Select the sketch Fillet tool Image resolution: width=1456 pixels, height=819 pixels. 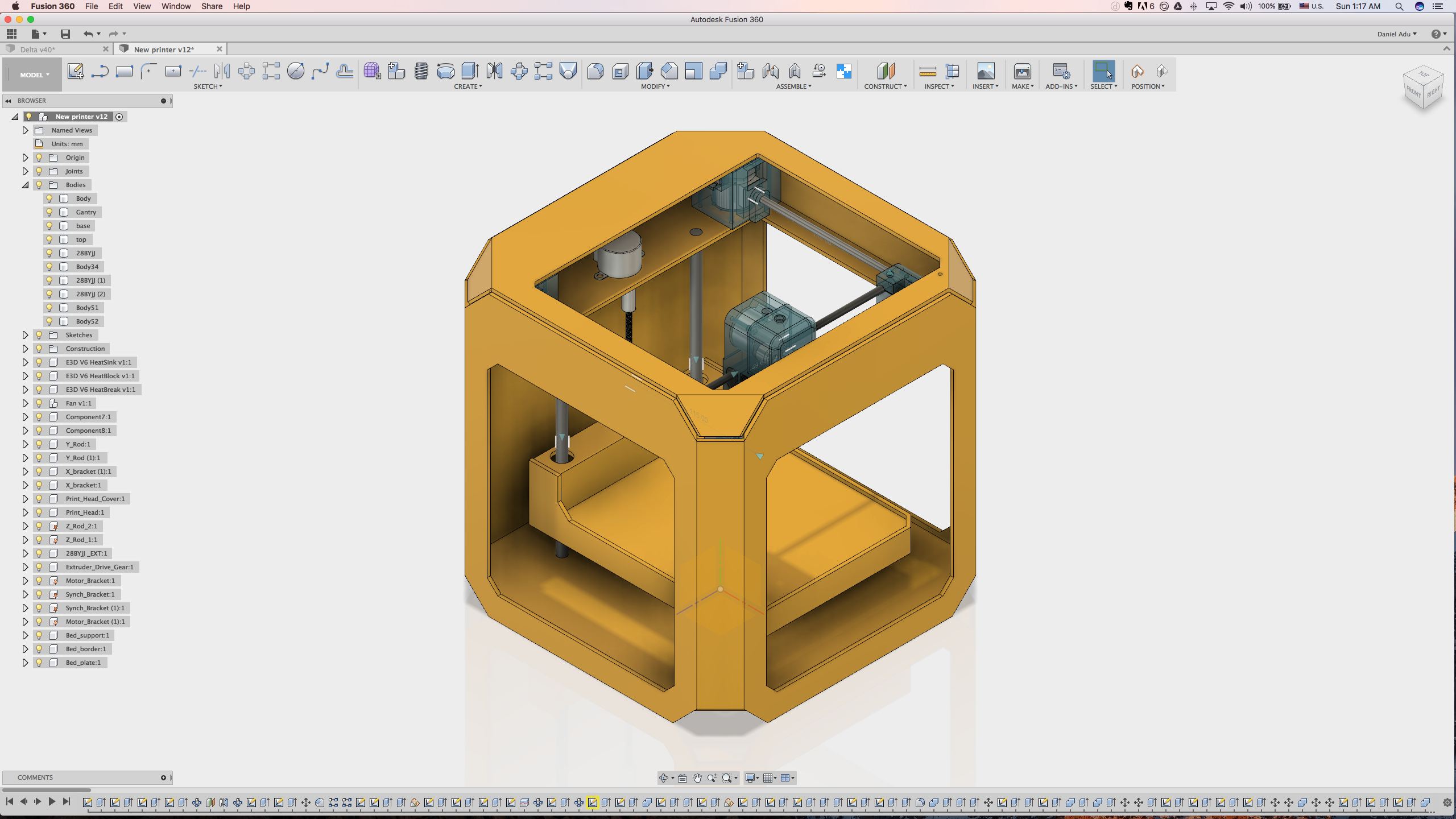148,71
